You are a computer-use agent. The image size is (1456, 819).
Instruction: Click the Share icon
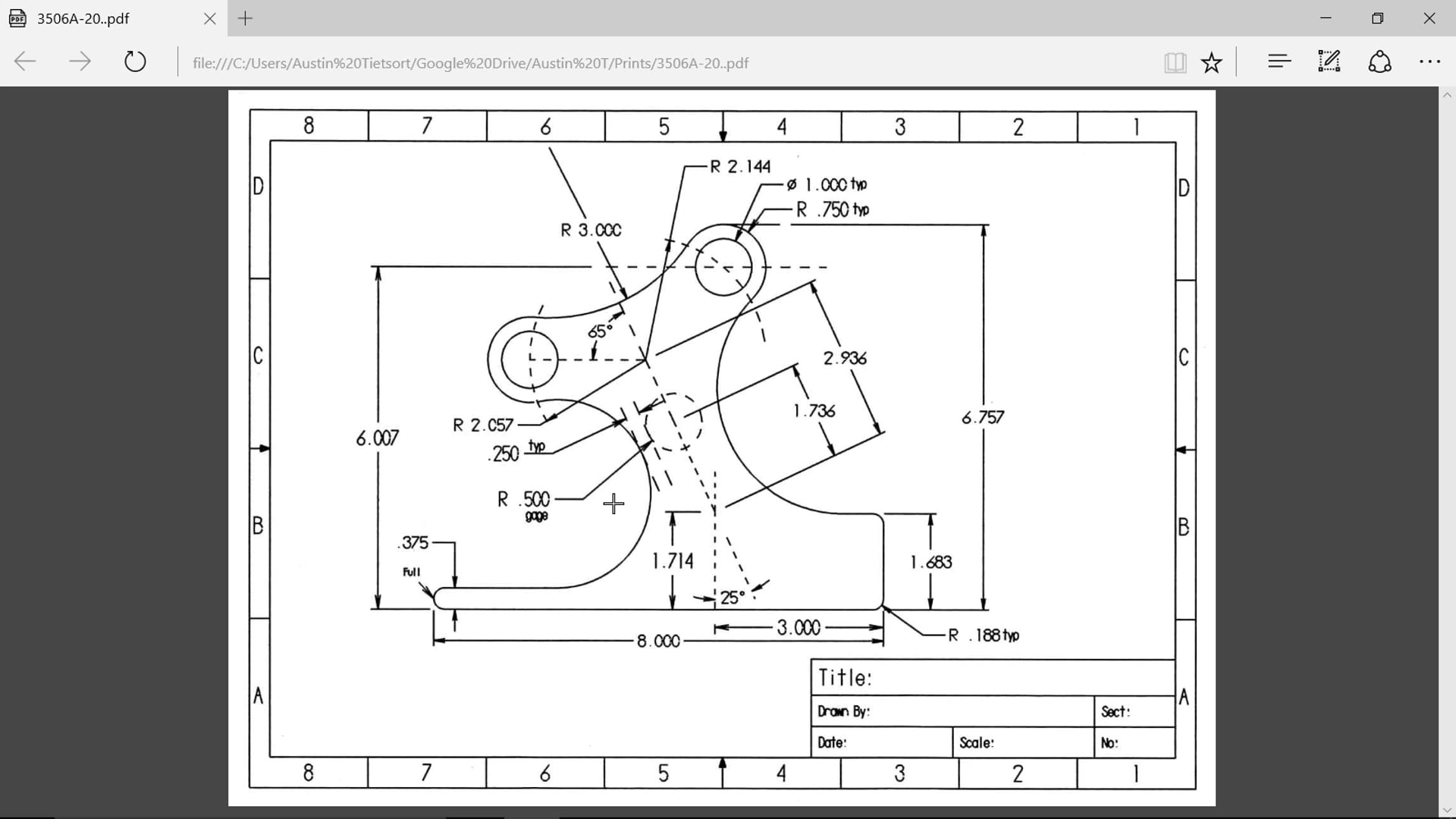1379,61
